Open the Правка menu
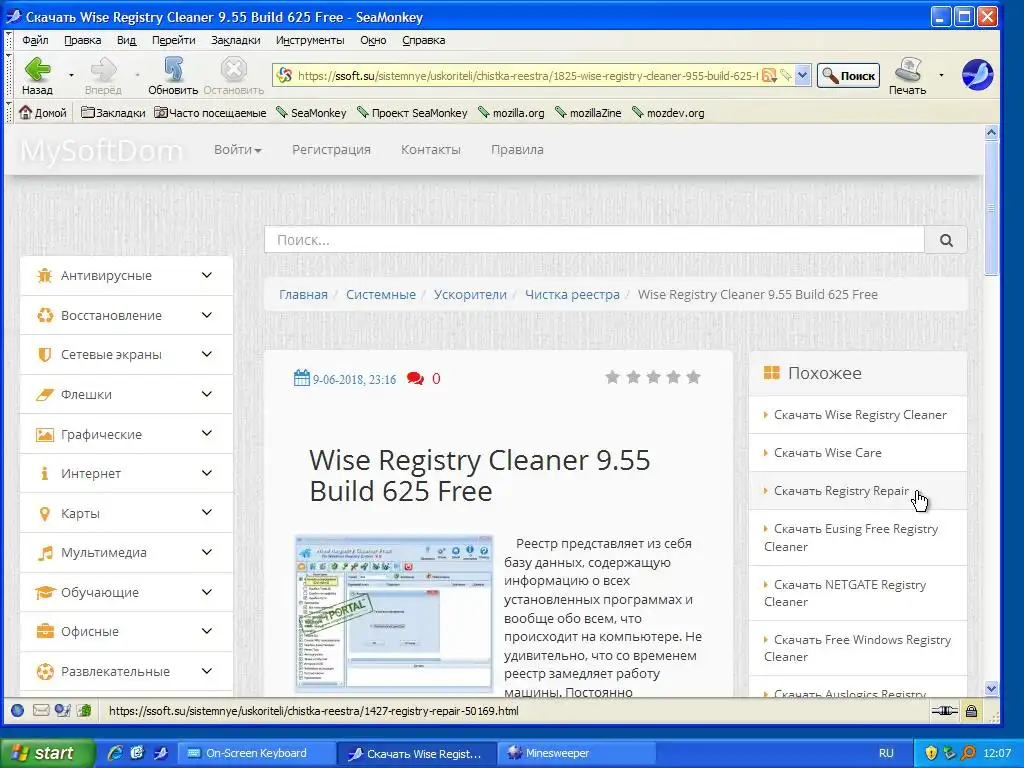Viewport: 1024px width, 768px height. pyautogui.click(x=82, y=40)
